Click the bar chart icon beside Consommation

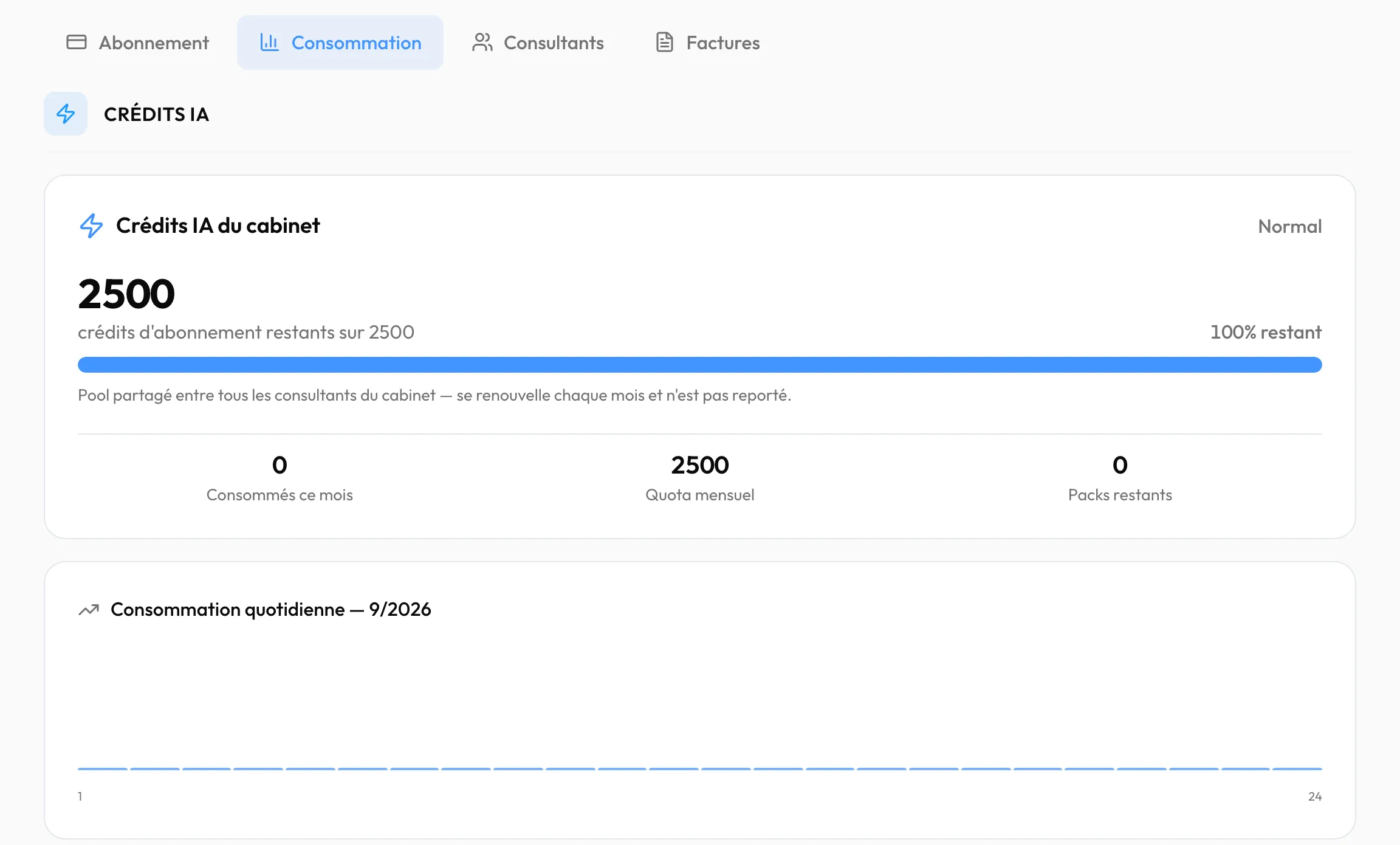point(269,42)
